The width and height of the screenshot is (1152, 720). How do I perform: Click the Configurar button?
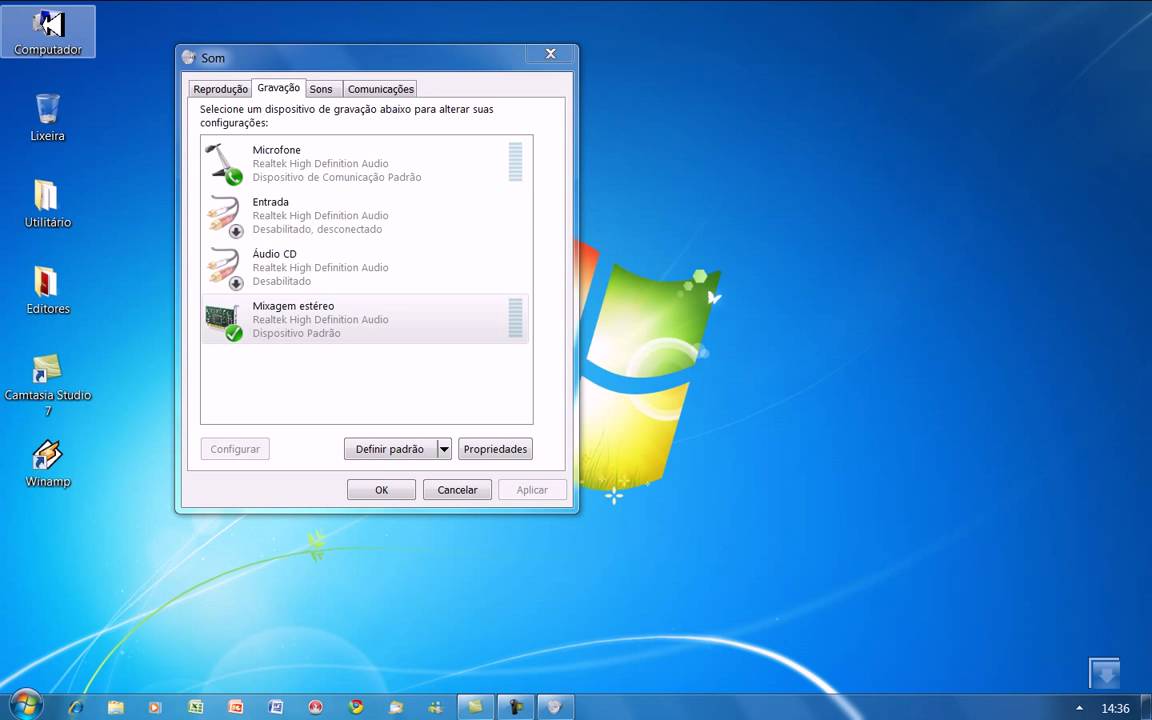[x=235, y=449]
